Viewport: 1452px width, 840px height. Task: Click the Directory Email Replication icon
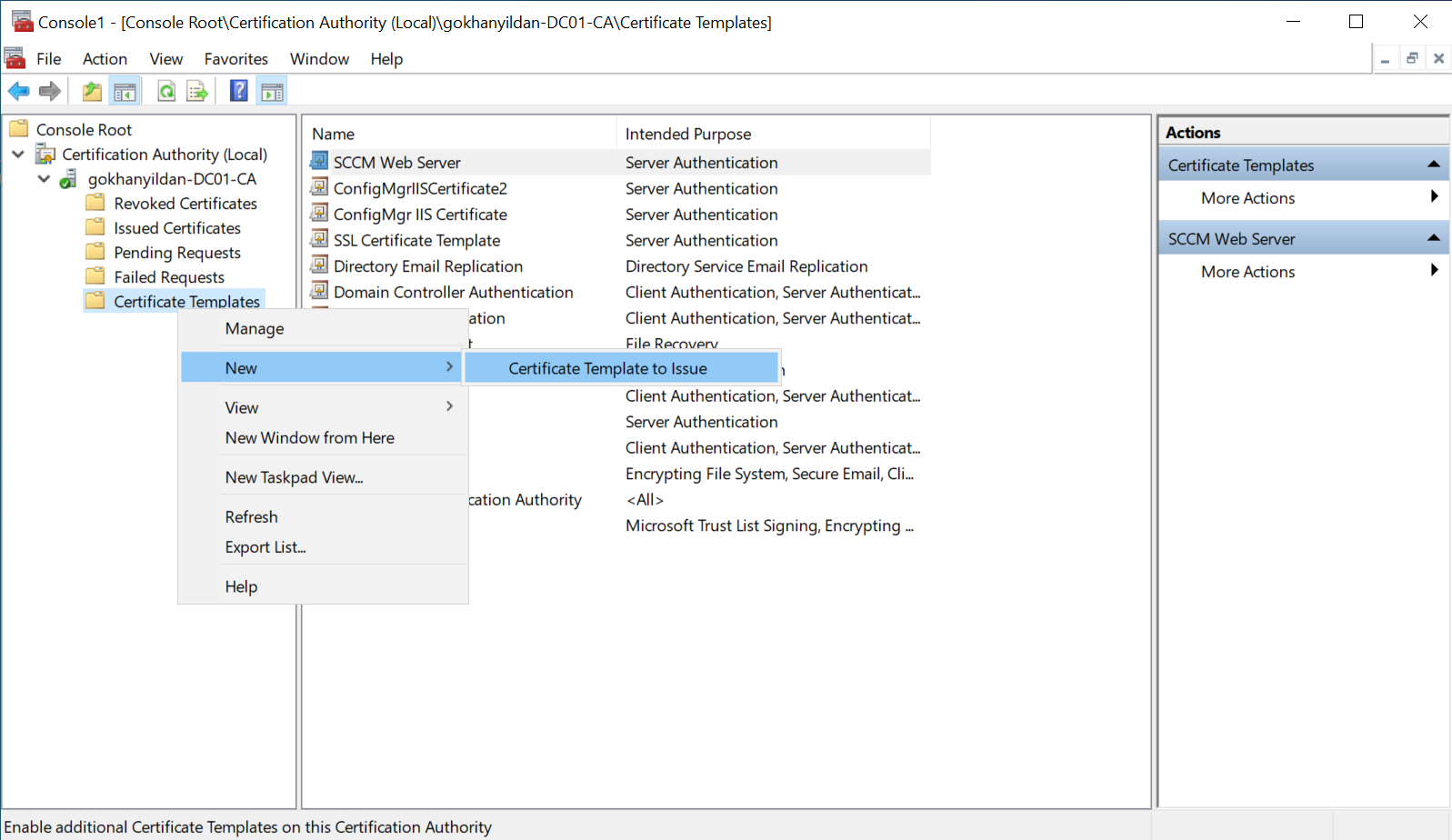(x=319, y=265)
